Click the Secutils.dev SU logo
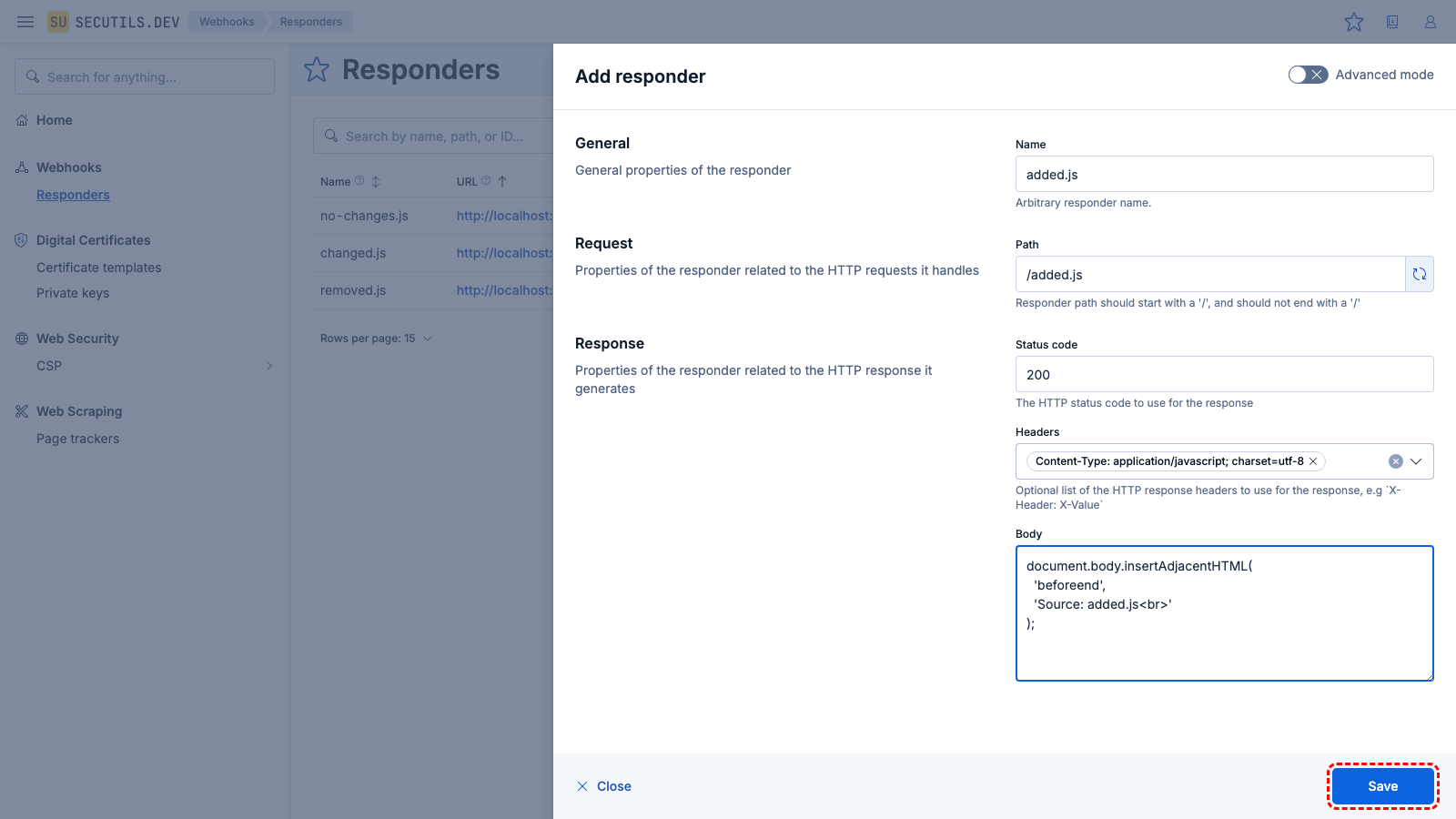This screenshot has height=819, width=1456. [x=58, y=22]
